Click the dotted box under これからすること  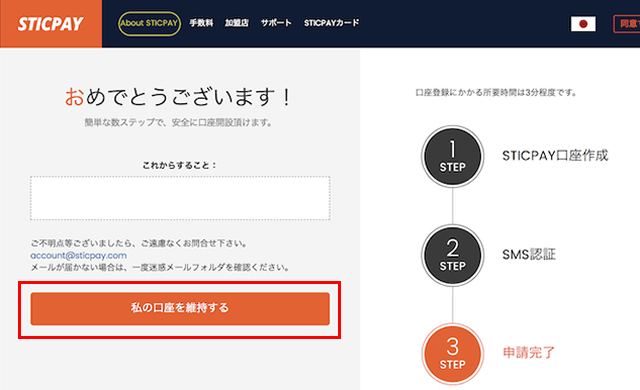click(180, 198)
